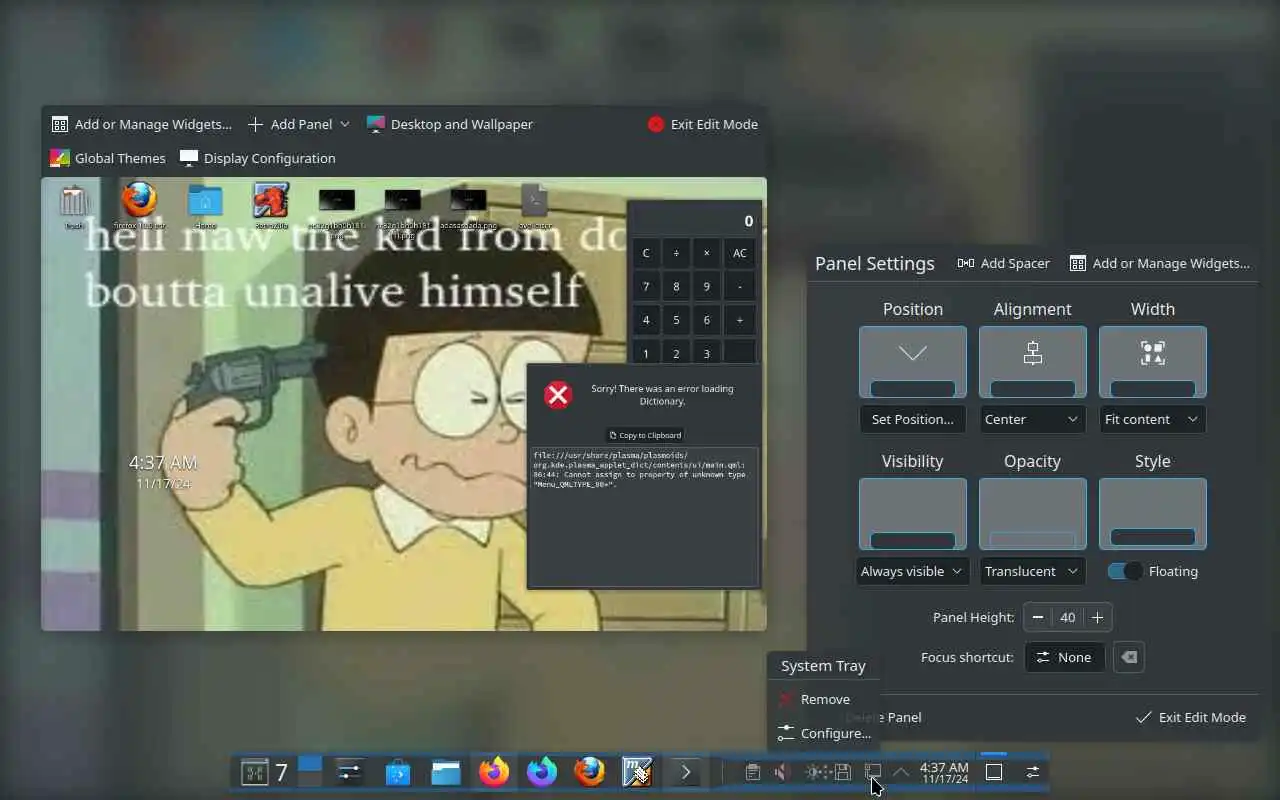Viewport: 1280px width, 800px height.
Task: Toggle the Floating panel switch
Action: click(1125, 571)
